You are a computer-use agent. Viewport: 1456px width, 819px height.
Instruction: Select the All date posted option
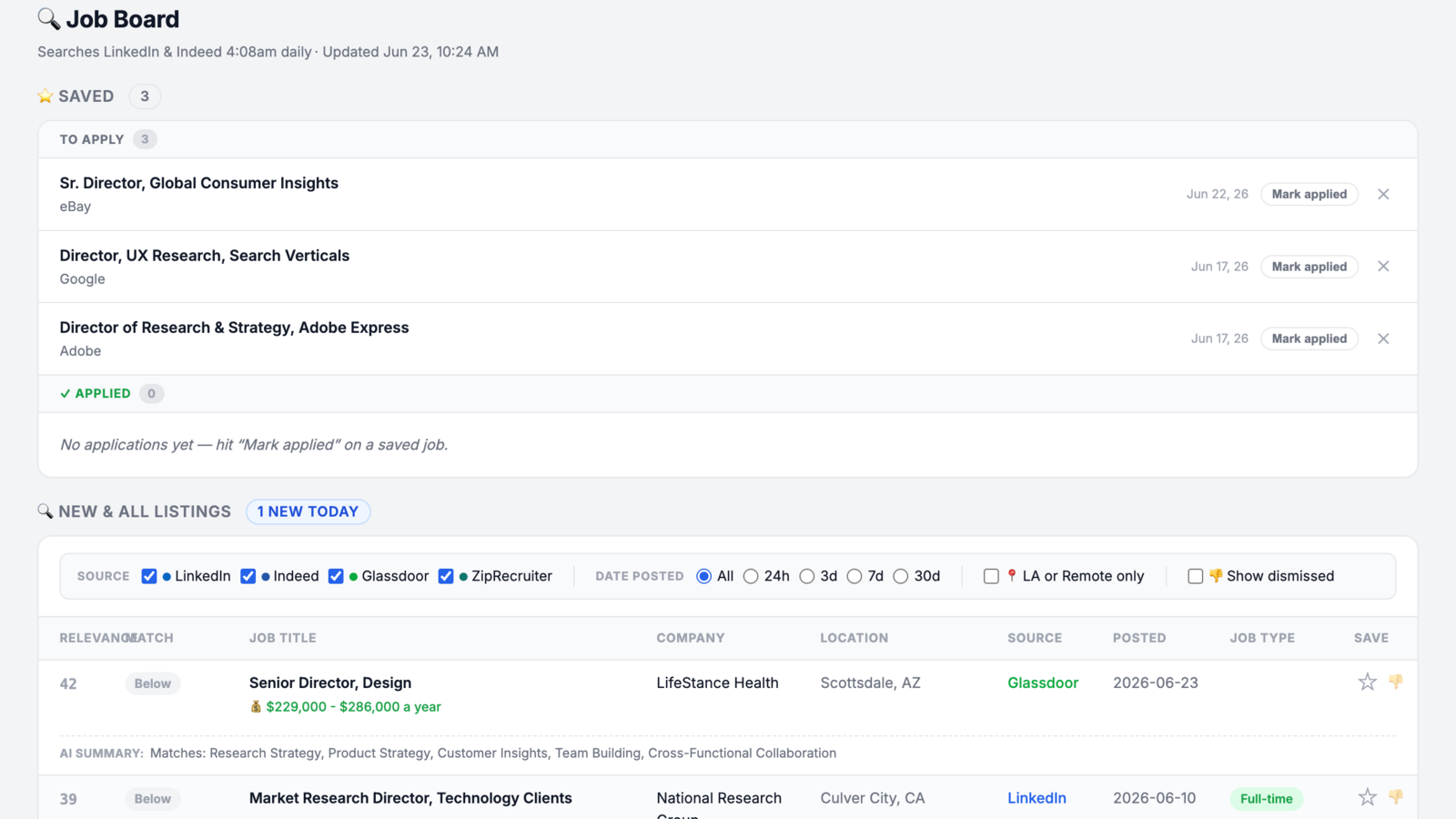coord(703,576)
